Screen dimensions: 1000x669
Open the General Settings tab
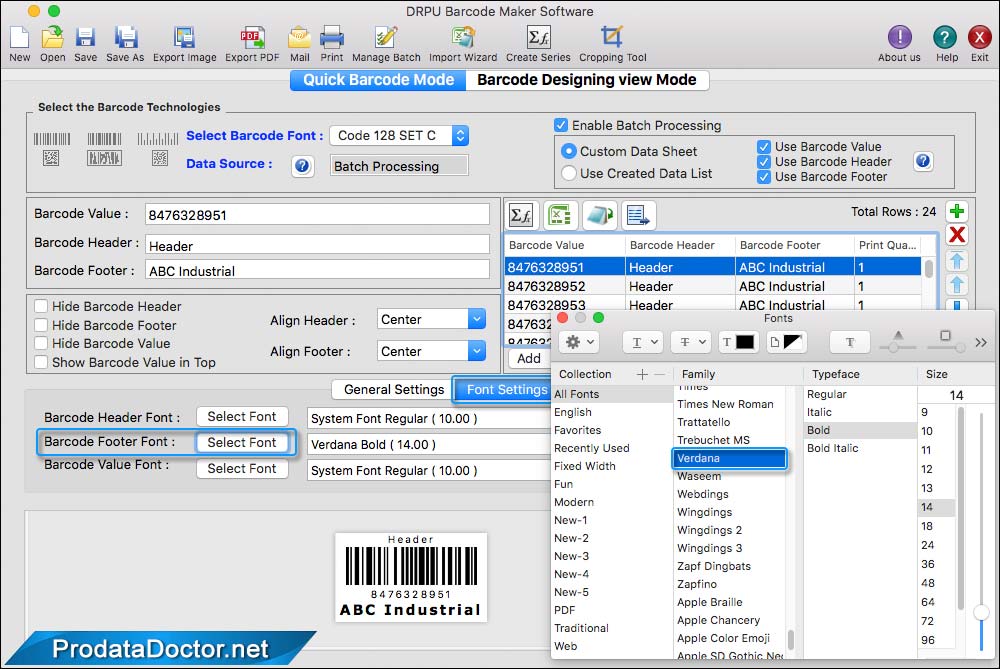(393, 390)
